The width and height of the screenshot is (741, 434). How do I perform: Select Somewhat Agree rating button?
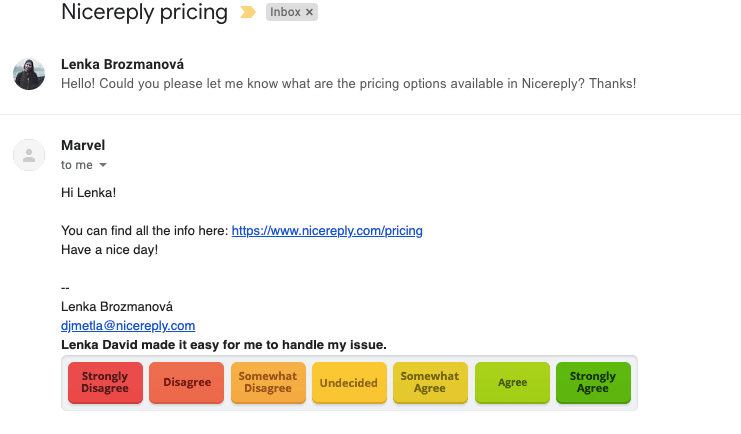coord(430,382)
